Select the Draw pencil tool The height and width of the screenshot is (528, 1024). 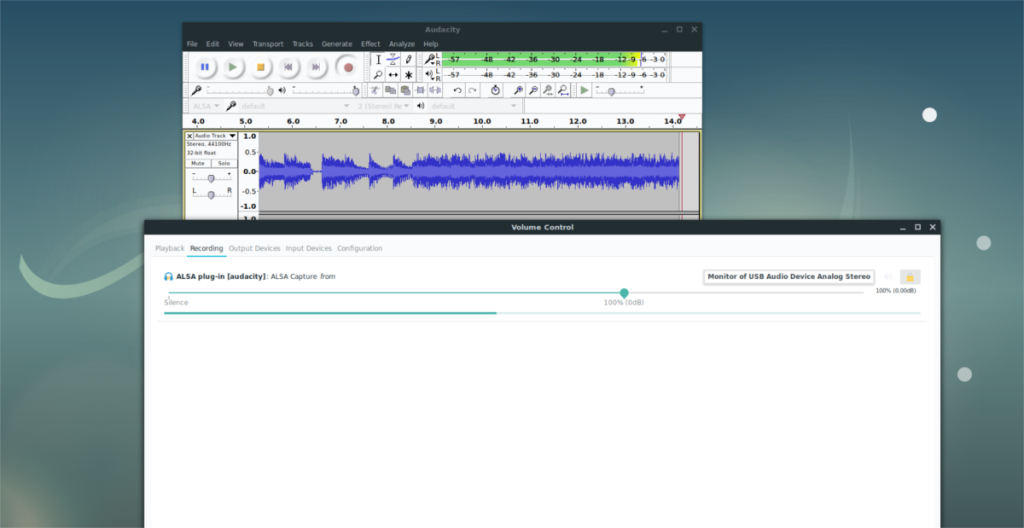(x=408, y=60)
